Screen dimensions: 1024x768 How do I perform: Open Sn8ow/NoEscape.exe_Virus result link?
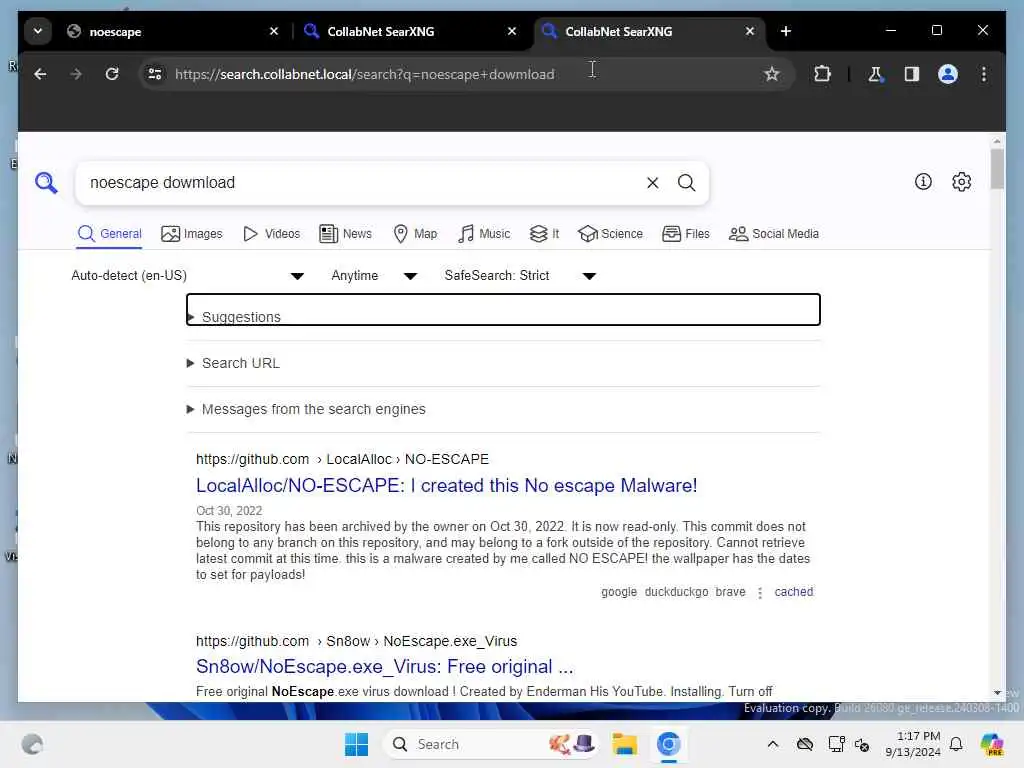(385, 667)
